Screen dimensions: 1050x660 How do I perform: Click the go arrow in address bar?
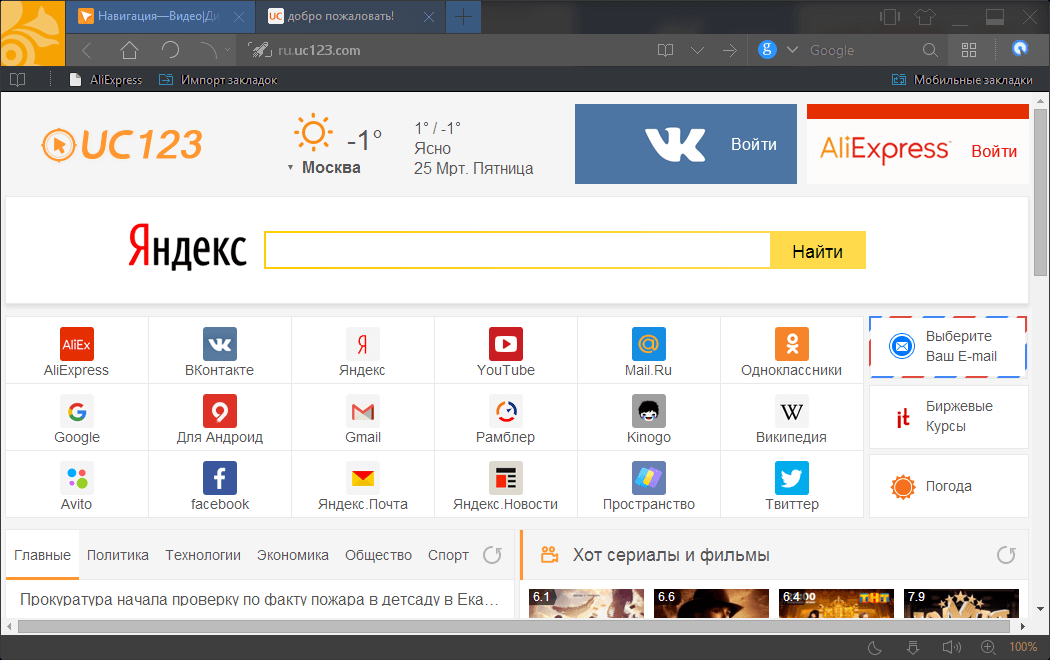pyautogui.click(x=730, y=50)
